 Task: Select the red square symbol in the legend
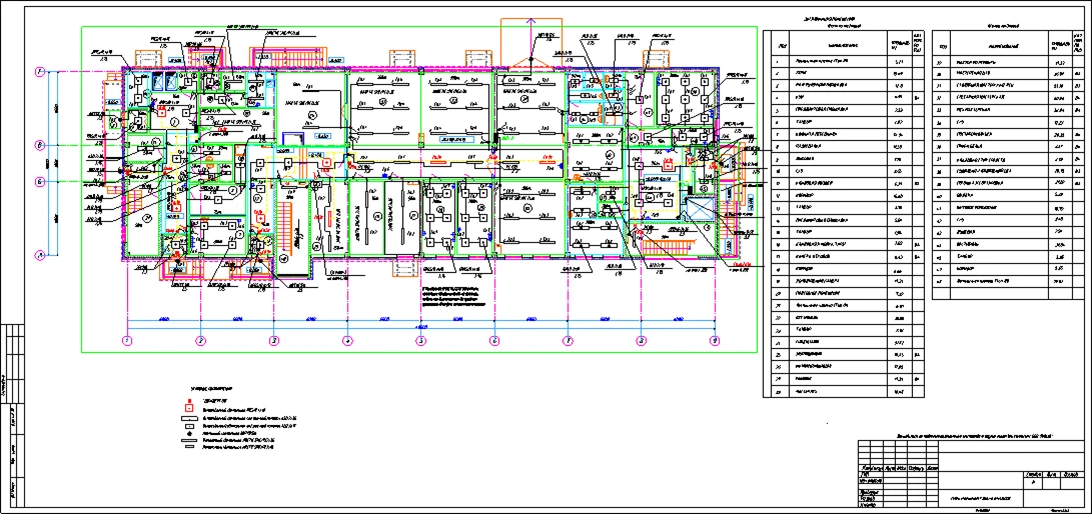tap(188, 409)
